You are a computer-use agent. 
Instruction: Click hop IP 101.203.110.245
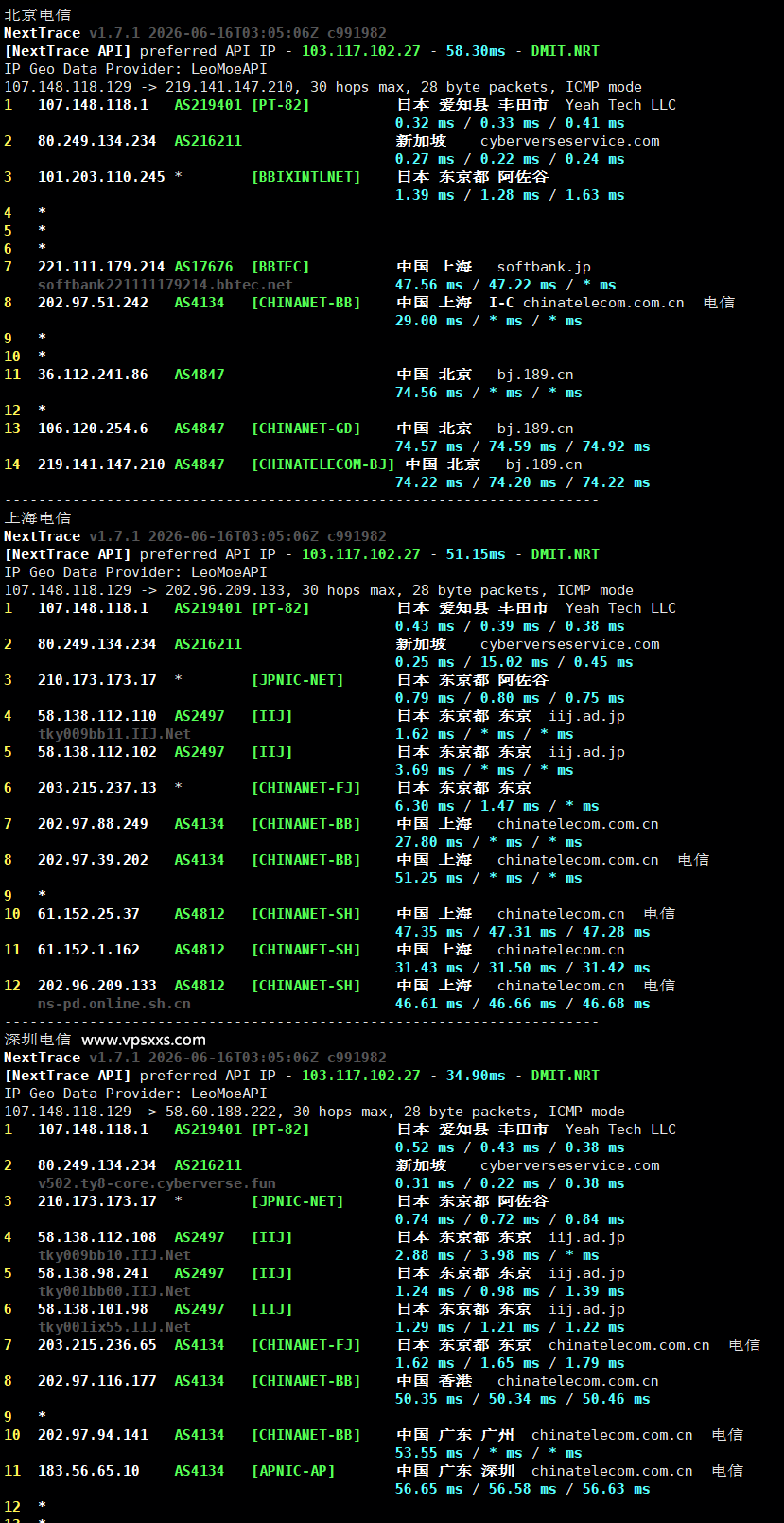coord(101,177)
